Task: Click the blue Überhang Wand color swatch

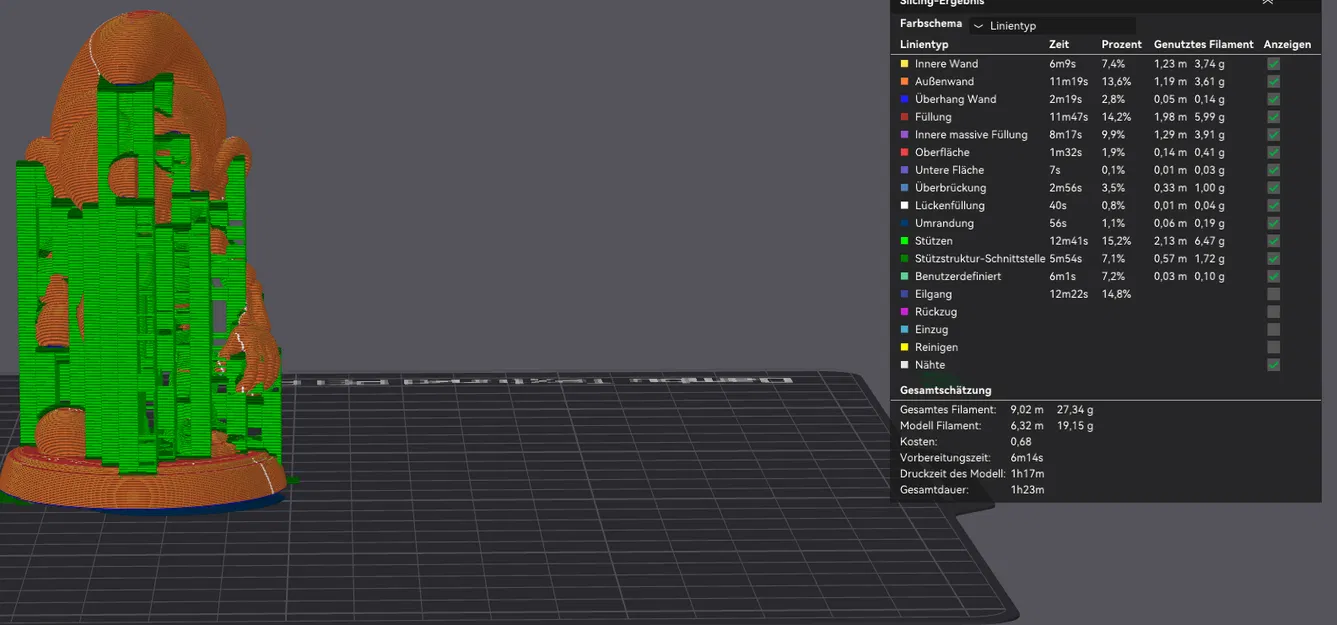Action: pyautogui.click(x=904, y=99)
